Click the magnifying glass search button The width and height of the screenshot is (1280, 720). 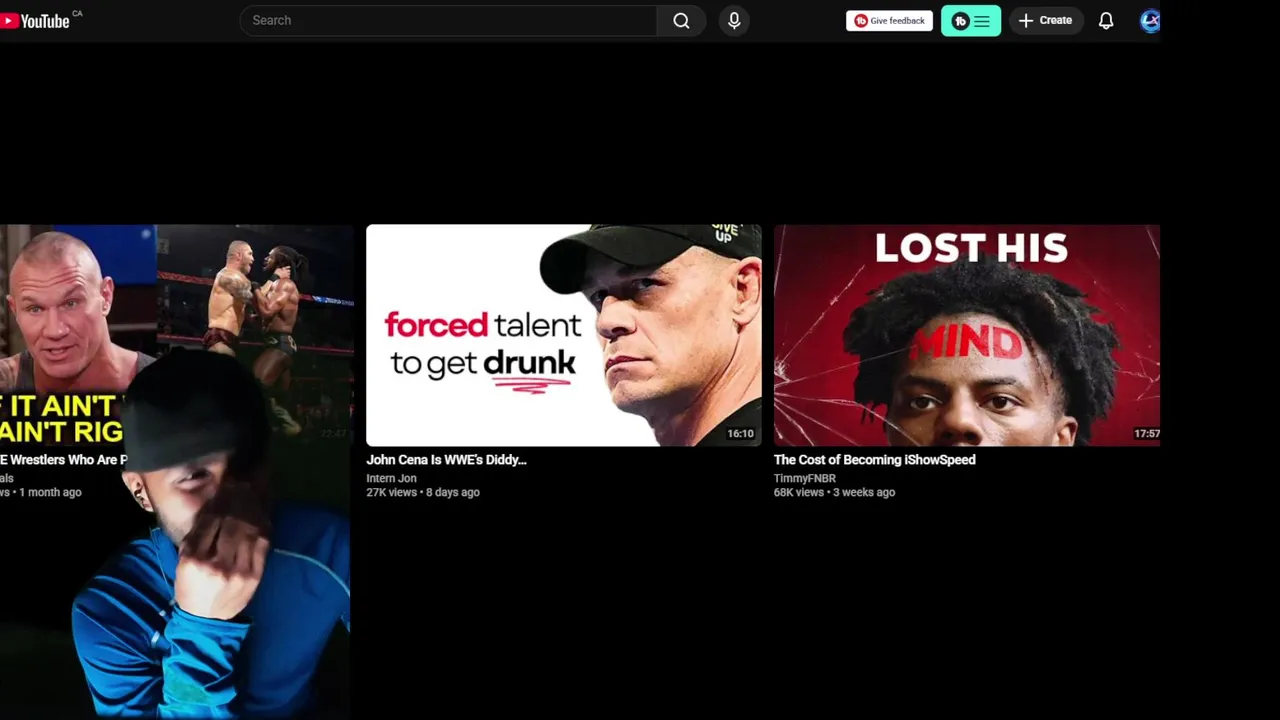click(x=681, y=20)
